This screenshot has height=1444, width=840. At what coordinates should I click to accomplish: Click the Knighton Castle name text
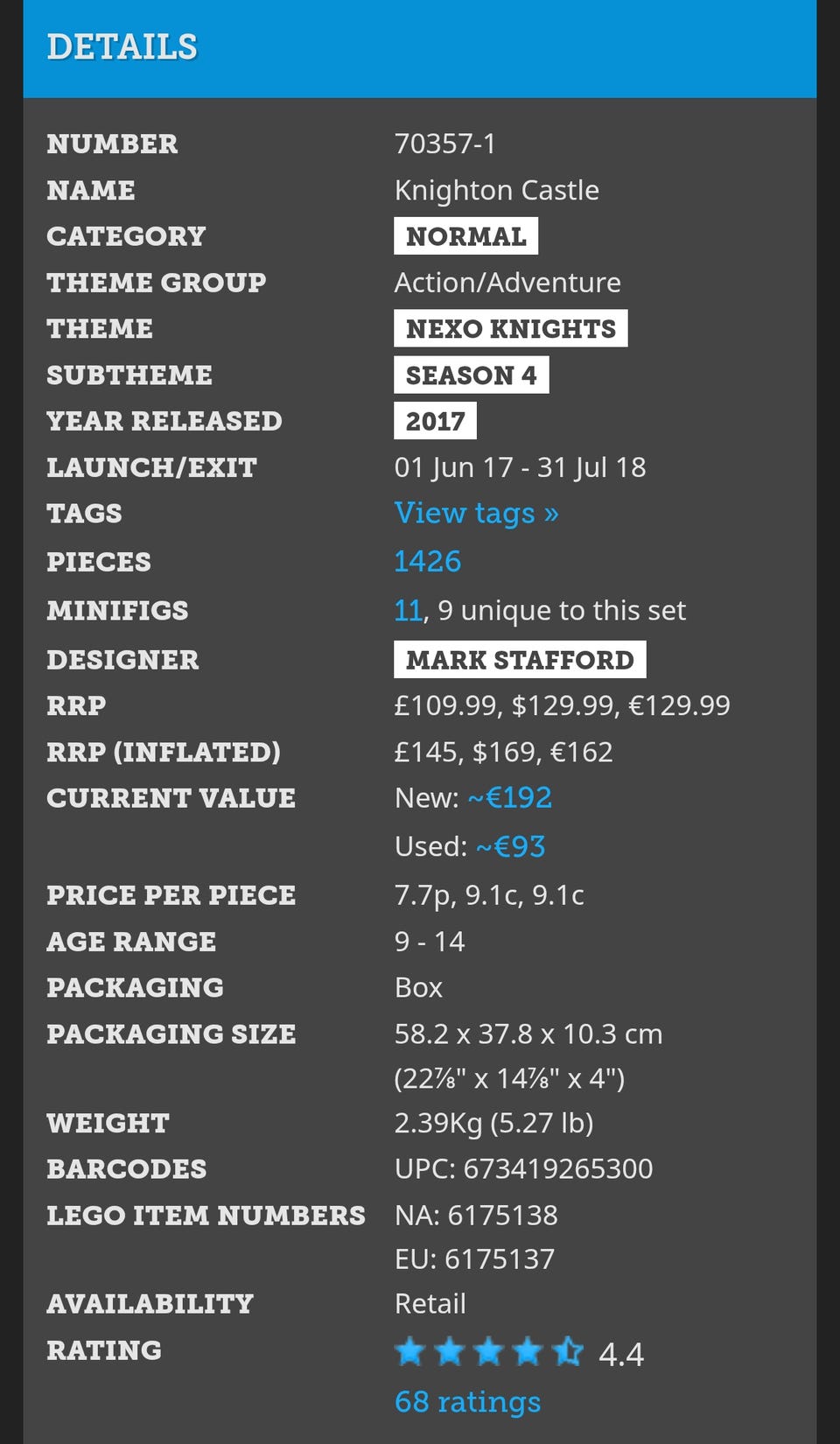coord(496,190)
